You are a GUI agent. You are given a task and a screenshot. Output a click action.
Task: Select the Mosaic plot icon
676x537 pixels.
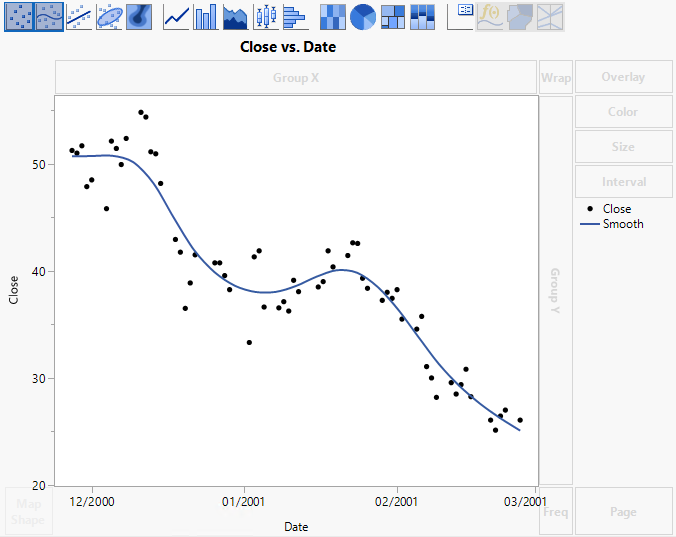[x=422, y=17]
